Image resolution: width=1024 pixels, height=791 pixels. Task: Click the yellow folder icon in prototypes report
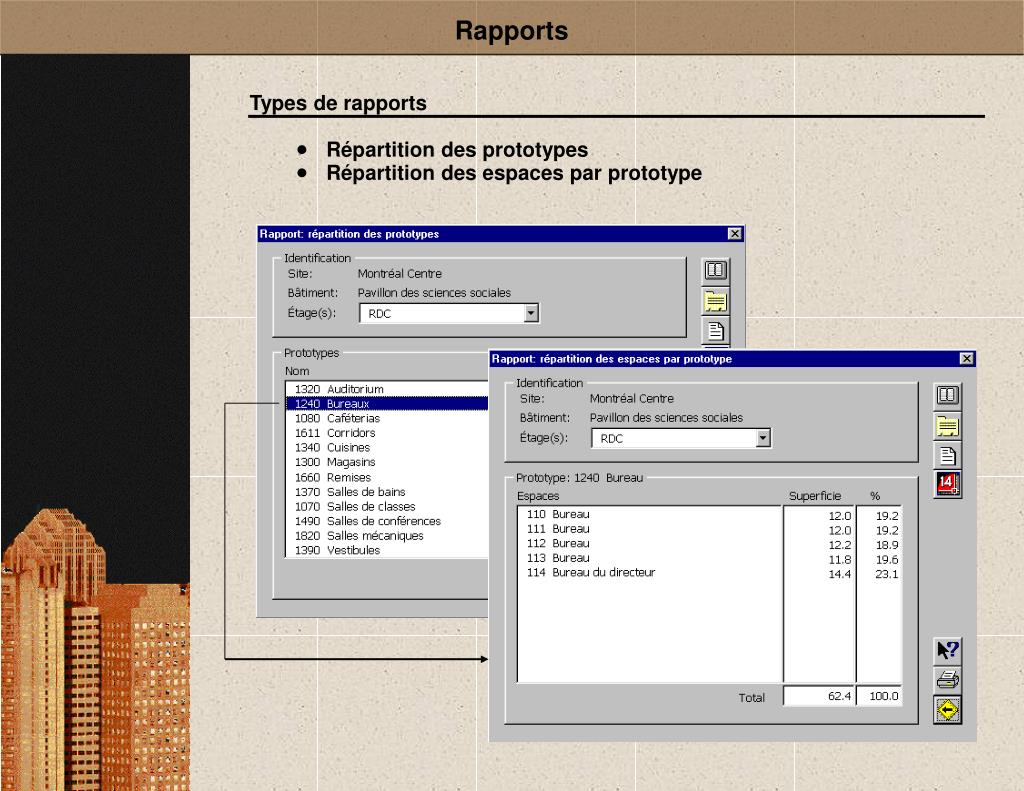click(716, 301)
